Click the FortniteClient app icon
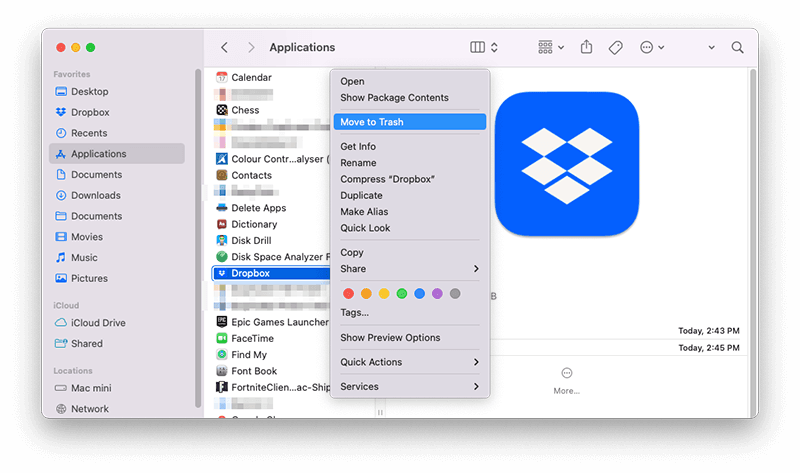The image size is (800, 473). pos(221,387)
